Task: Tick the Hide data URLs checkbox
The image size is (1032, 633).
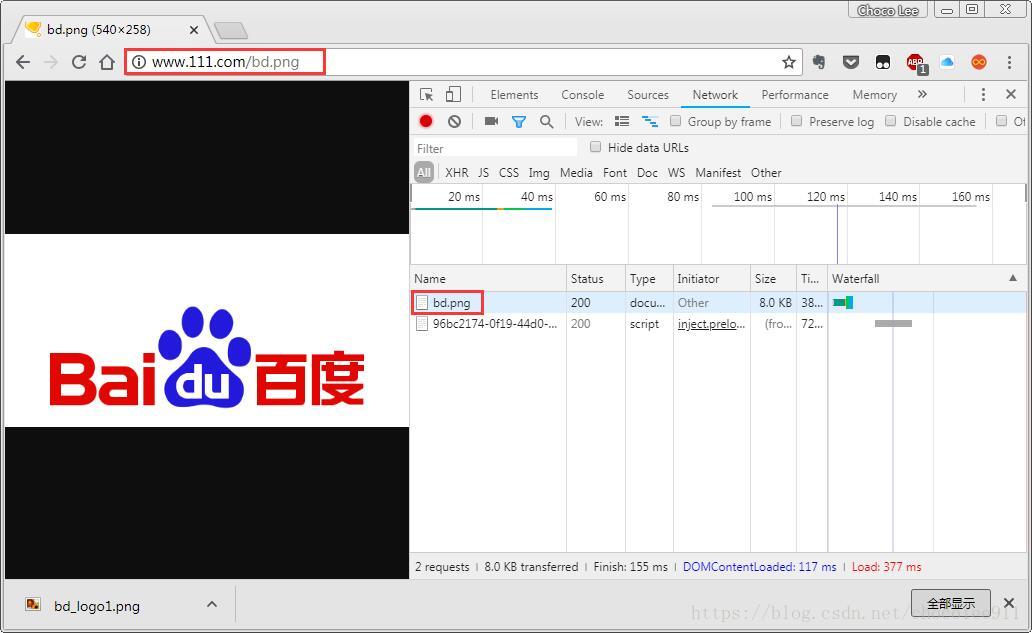Action: coord(596,147)
